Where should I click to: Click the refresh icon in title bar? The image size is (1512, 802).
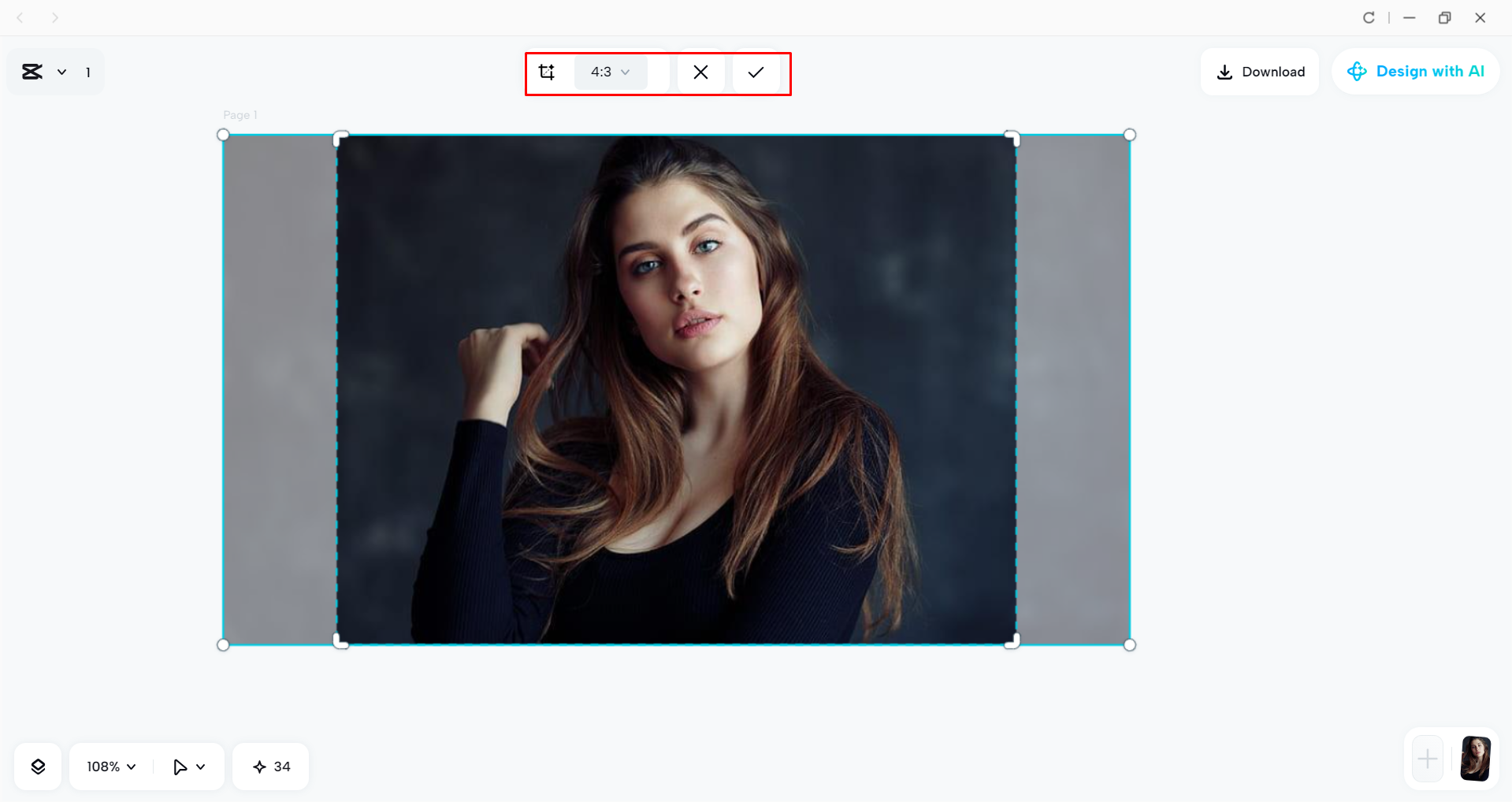(1369, 17)
